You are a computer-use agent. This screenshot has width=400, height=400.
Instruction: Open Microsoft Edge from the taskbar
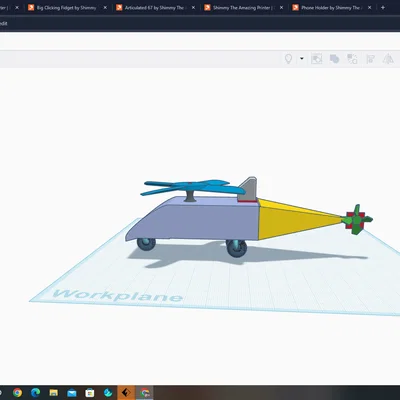[x=35, y=393]
